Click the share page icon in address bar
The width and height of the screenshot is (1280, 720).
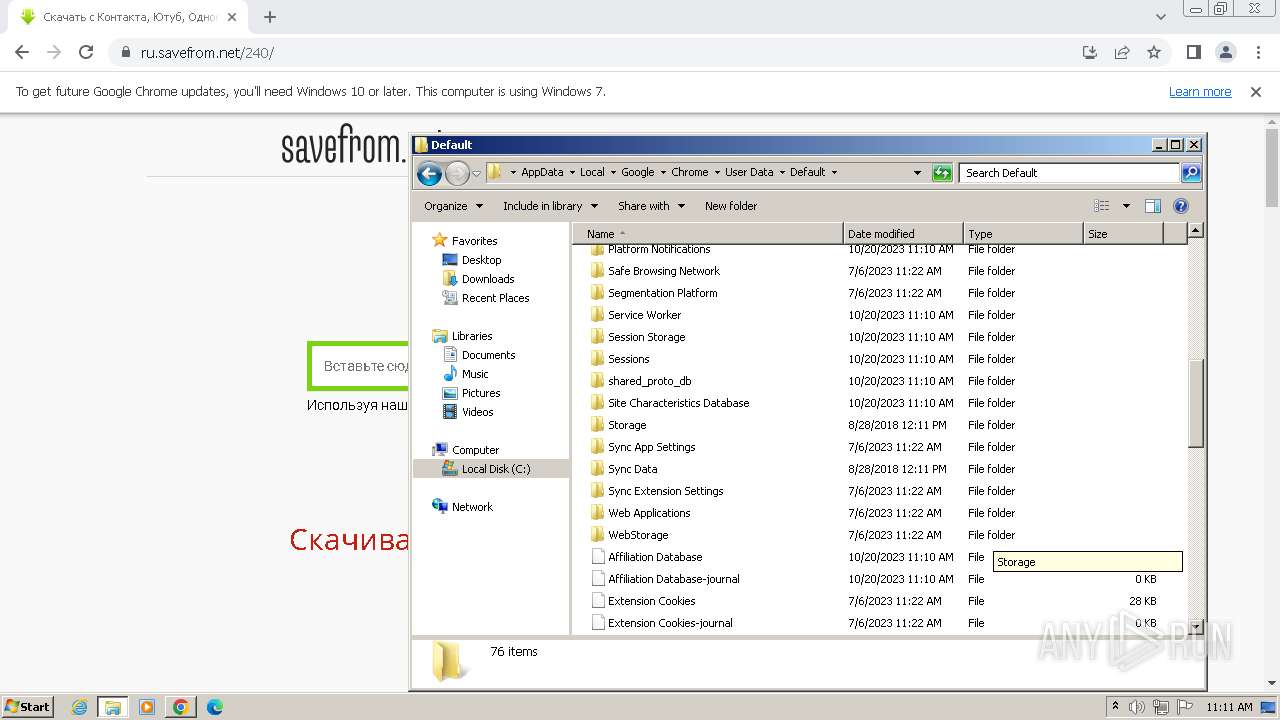[1122, 52]
